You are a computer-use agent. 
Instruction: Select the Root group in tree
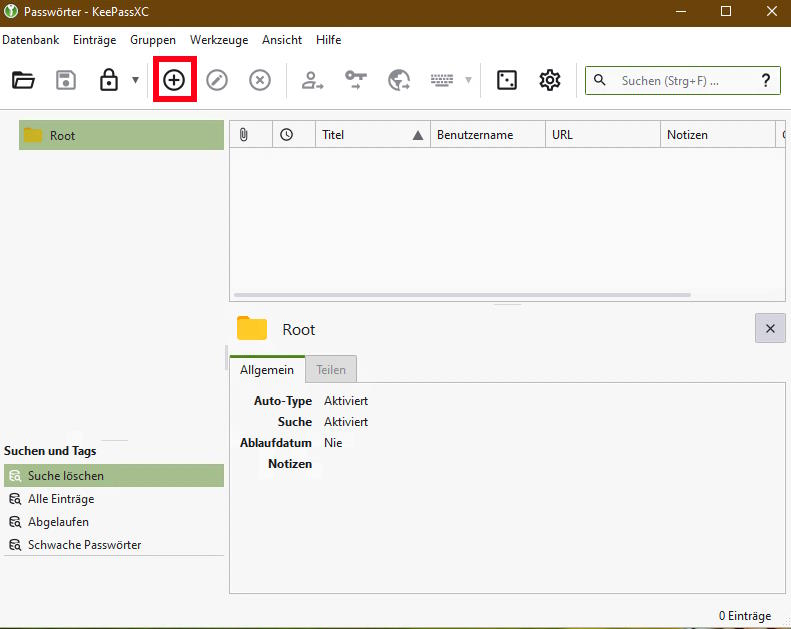pos(62,136)
